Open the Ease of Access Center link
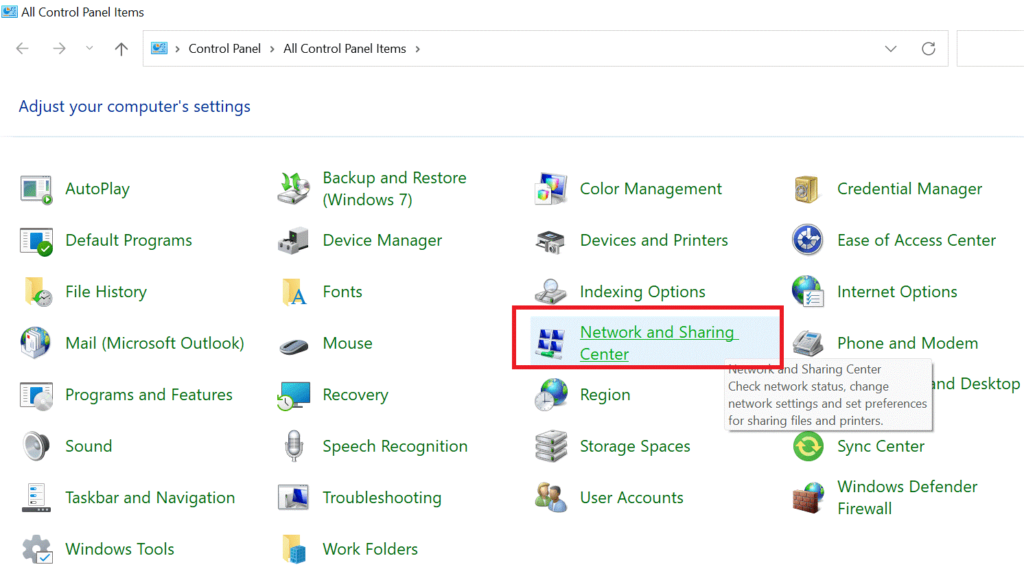The image size is (1024, 567). 916,240
